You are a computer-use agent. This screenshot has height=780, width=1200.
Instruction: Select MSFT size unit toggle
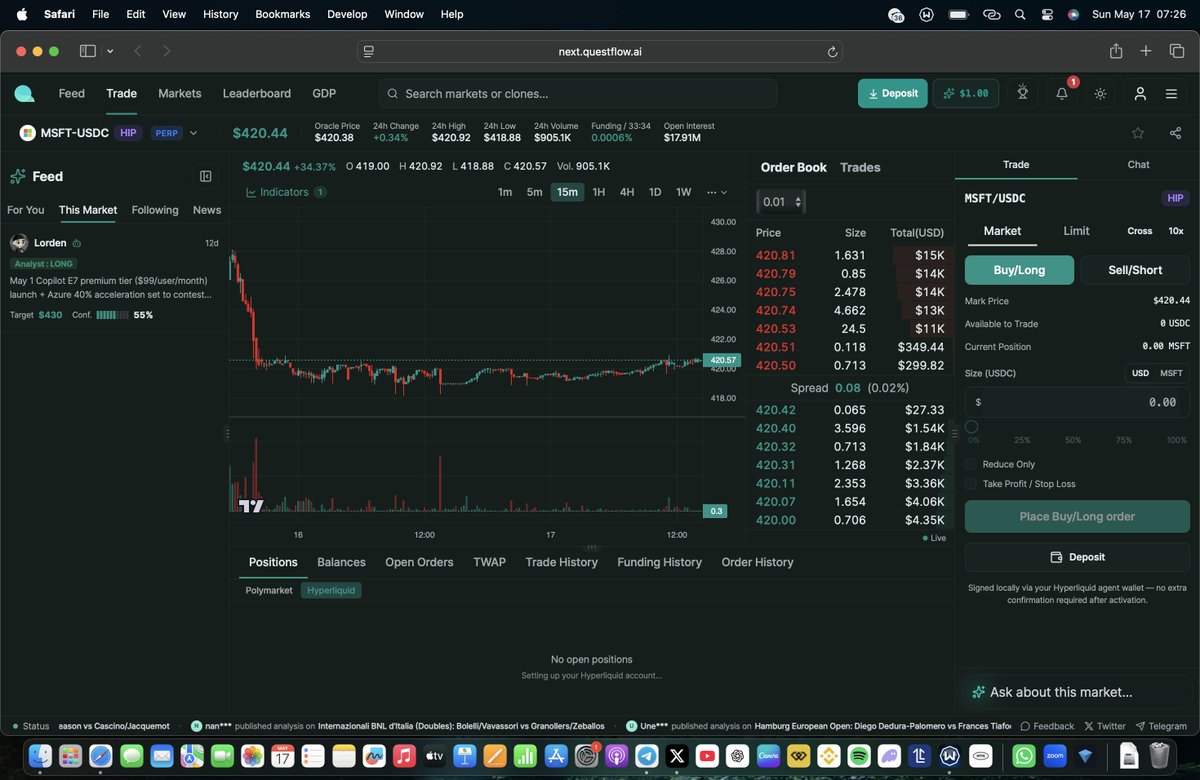coord(1171,373)
